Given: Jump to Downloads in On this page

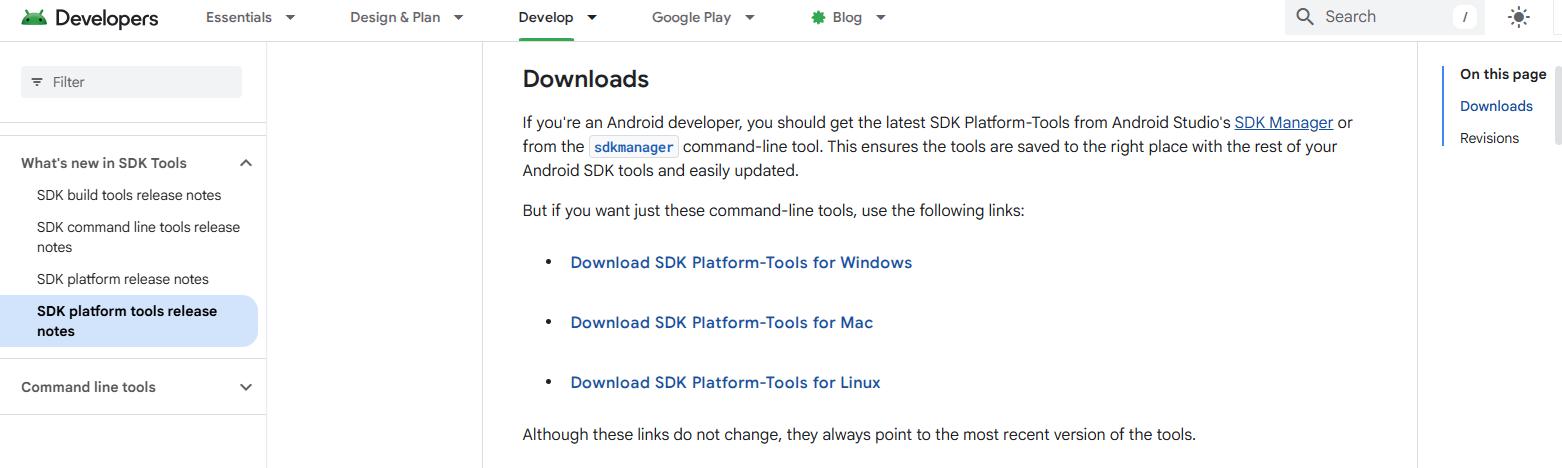Looking at the screenshot, I should pos(1496,106).
